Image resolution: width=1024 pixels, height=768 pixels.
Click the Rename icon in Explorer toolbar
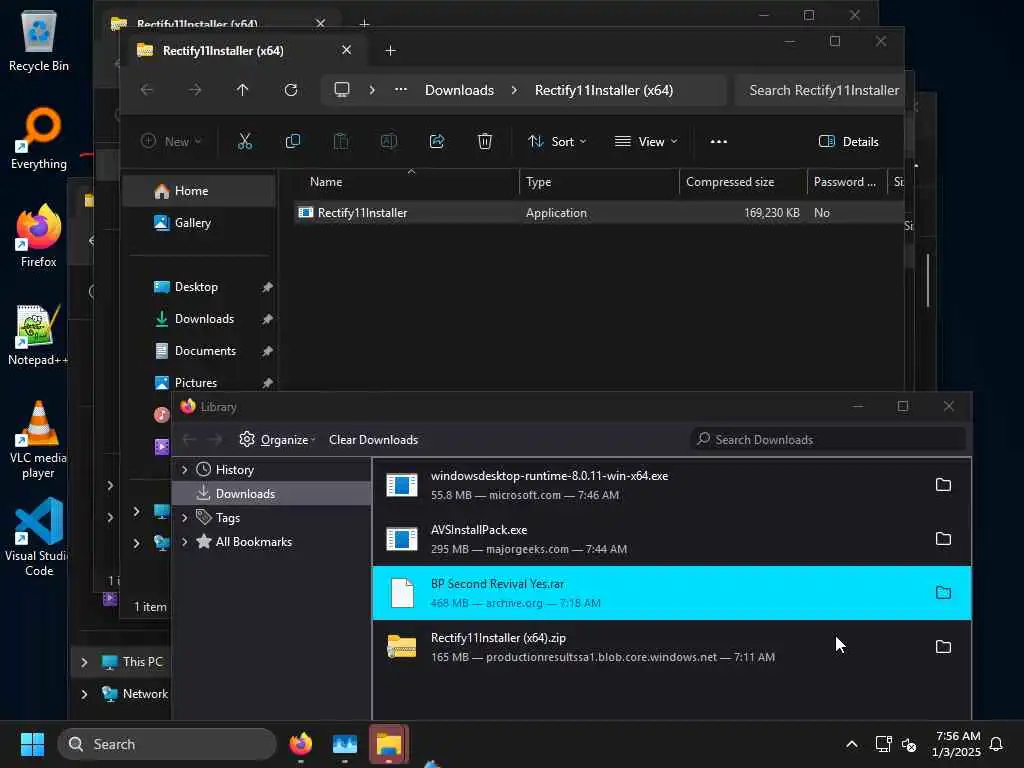coord(389,141)
